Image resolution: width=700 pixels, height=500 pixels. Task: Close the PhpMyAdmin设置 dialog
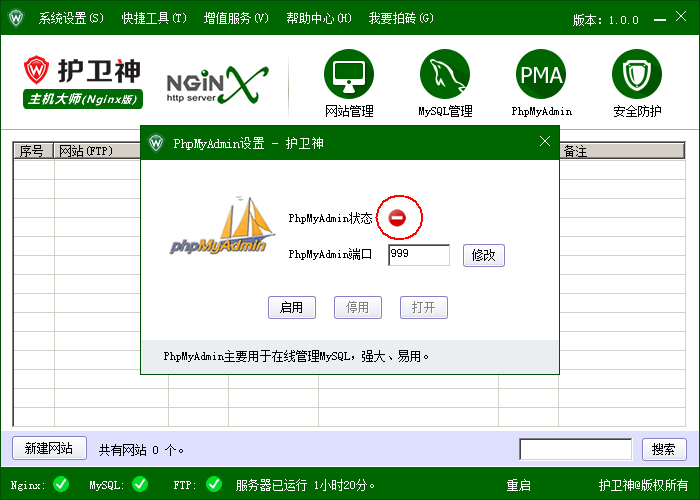coord(545,142)
